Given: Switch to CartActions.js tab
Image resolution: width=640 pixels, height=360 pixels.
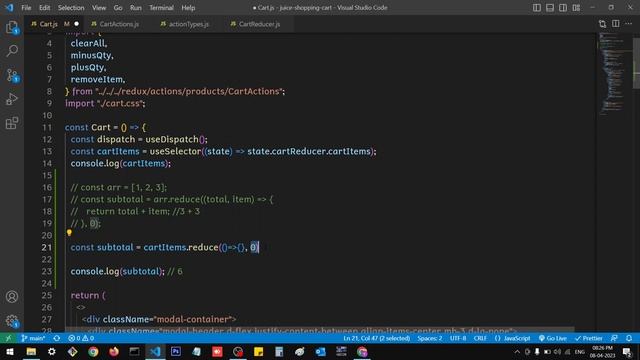Looking at the screenshot, I should coord(119,24).
